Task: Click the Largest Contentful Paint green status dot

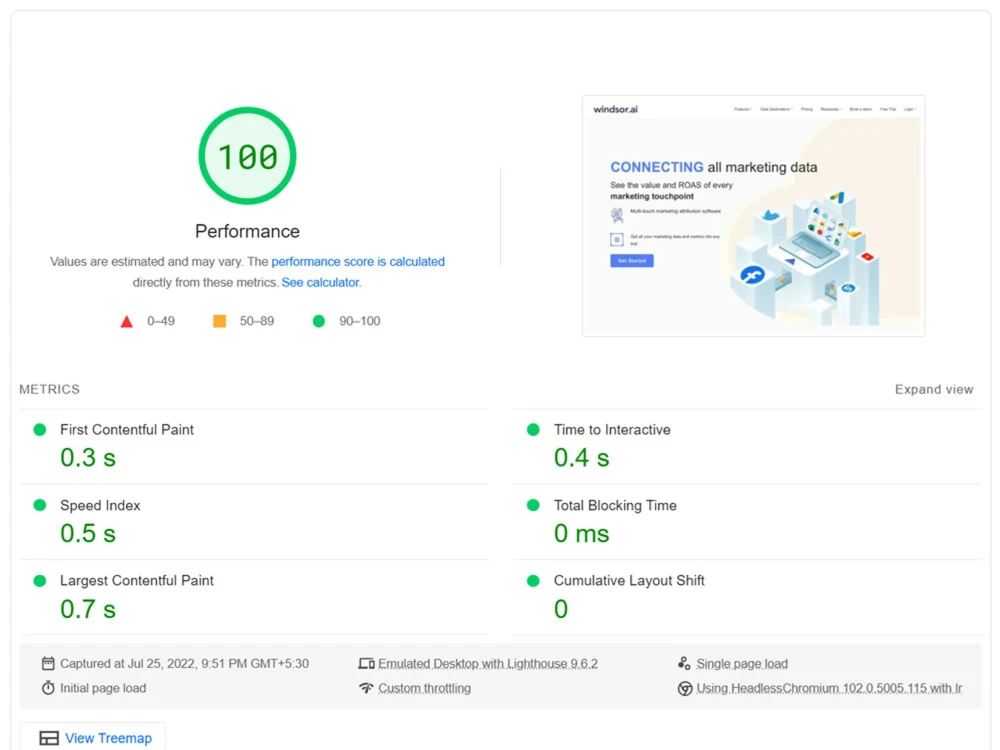Action: click(x=40, y=581)
